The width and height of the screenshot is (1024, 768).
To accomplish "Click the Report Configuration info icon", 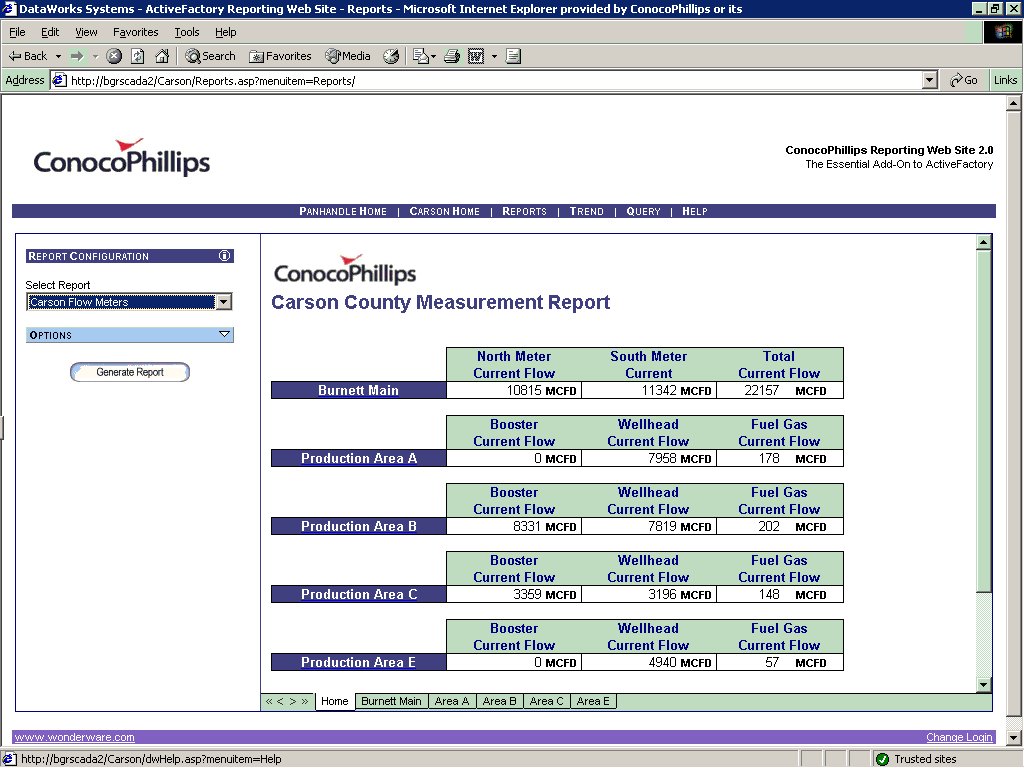I will pos(225,256).
